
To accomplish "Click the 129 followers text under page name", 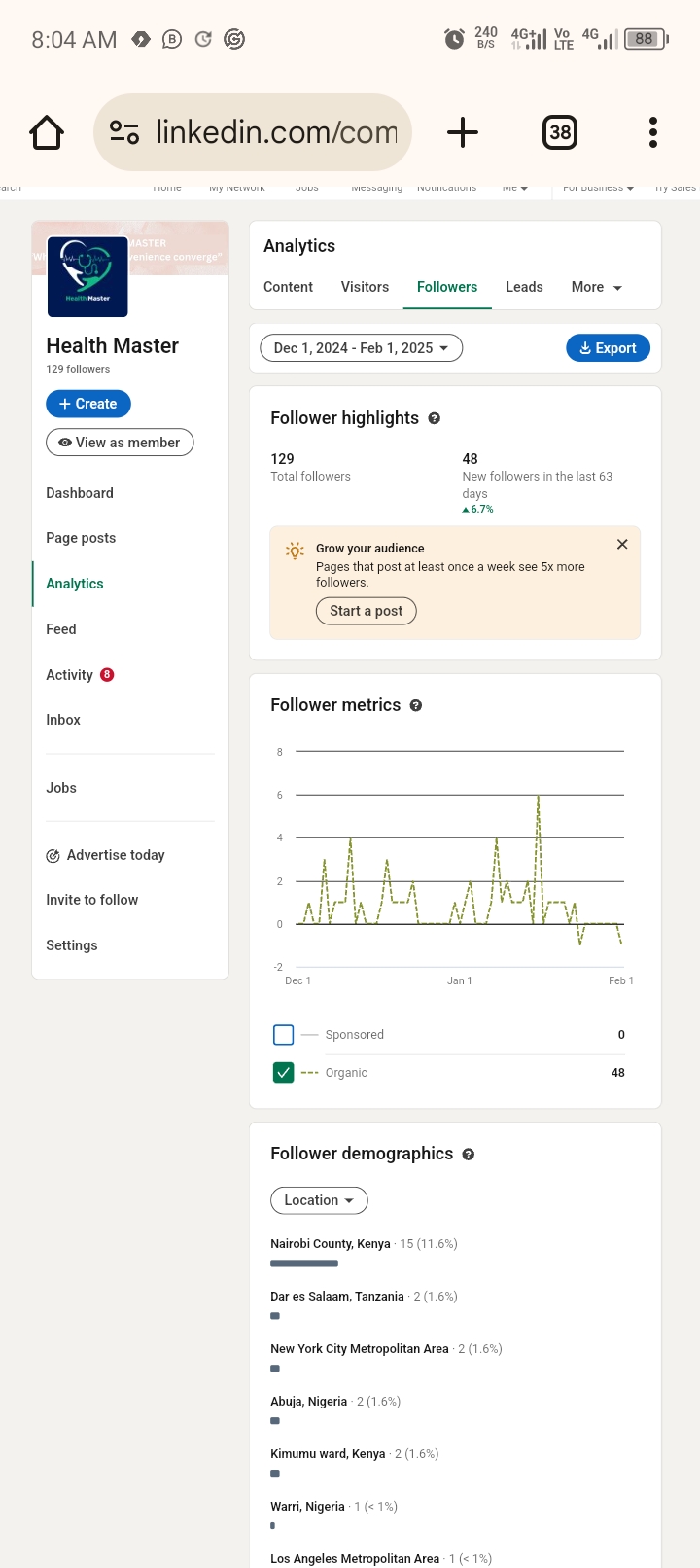I will point(78,369).
